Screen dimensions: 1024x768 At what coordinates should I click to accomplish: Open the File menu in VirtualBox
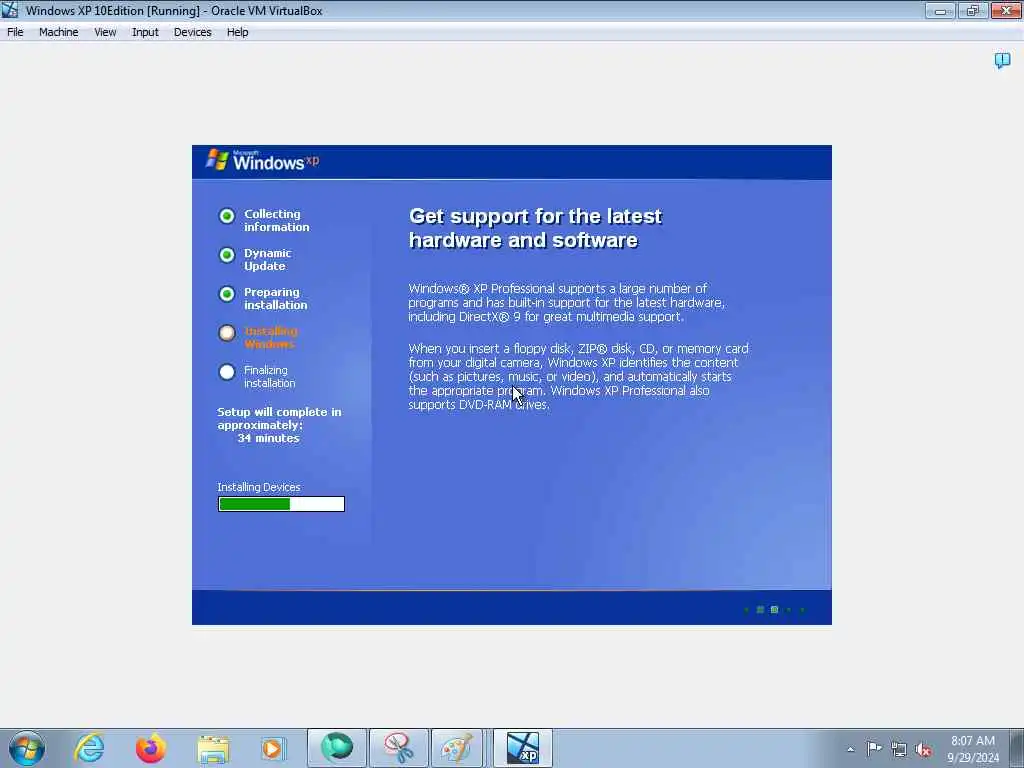point(15,32)
